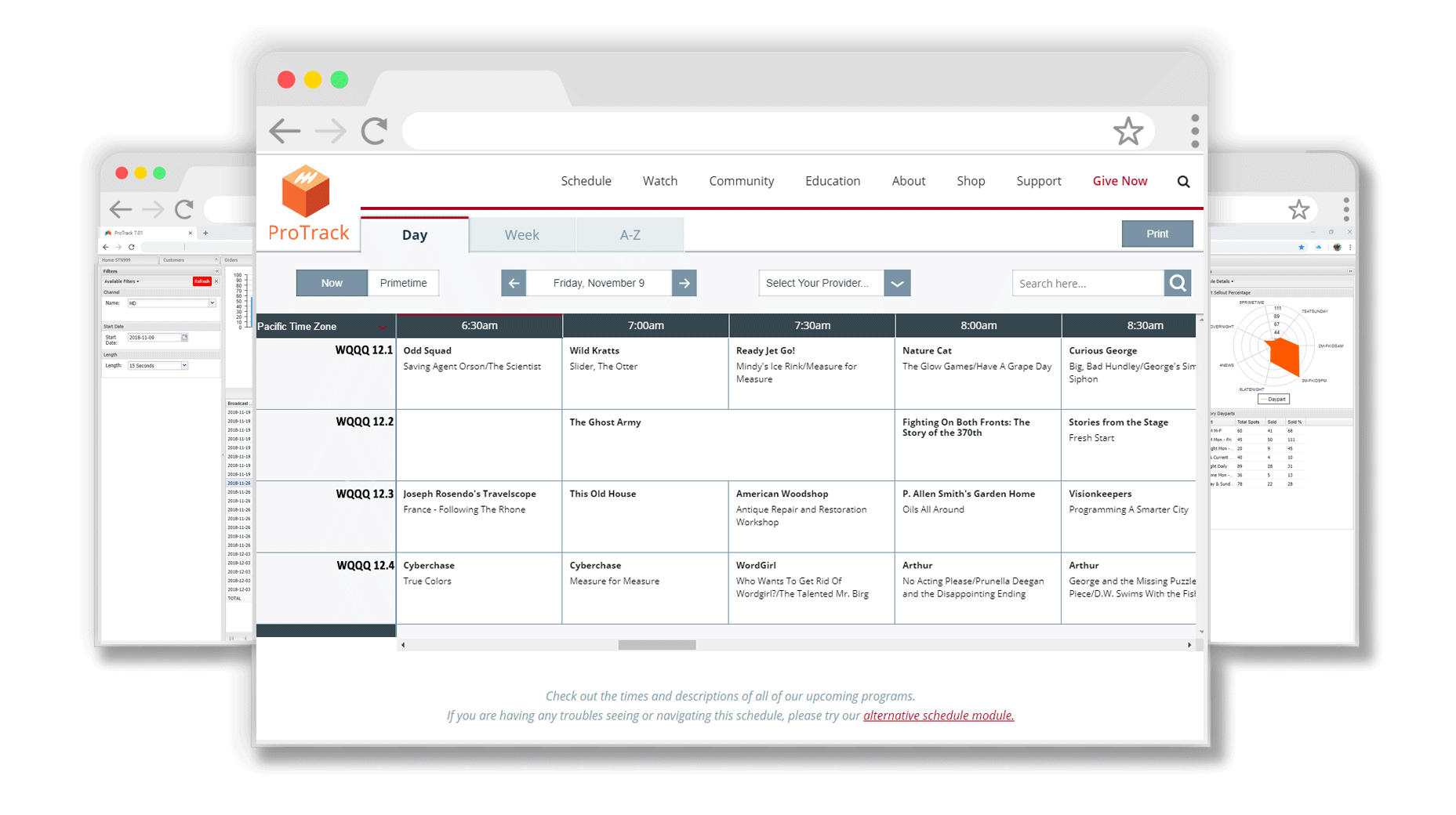
Task: Open the Community menu item
Action: pos(742,181)
